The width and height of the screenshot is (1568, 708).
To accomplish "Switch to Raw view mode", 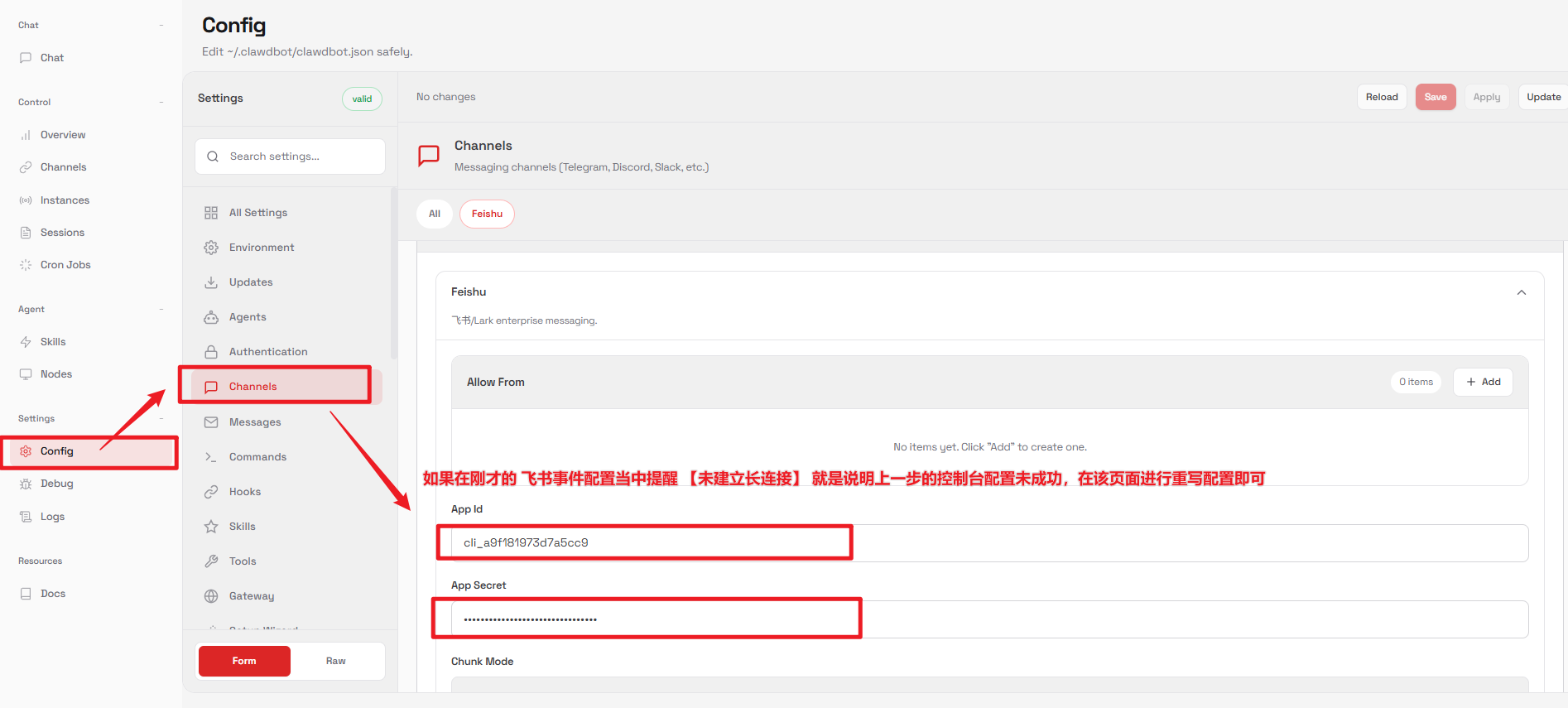I will [335, 661].
